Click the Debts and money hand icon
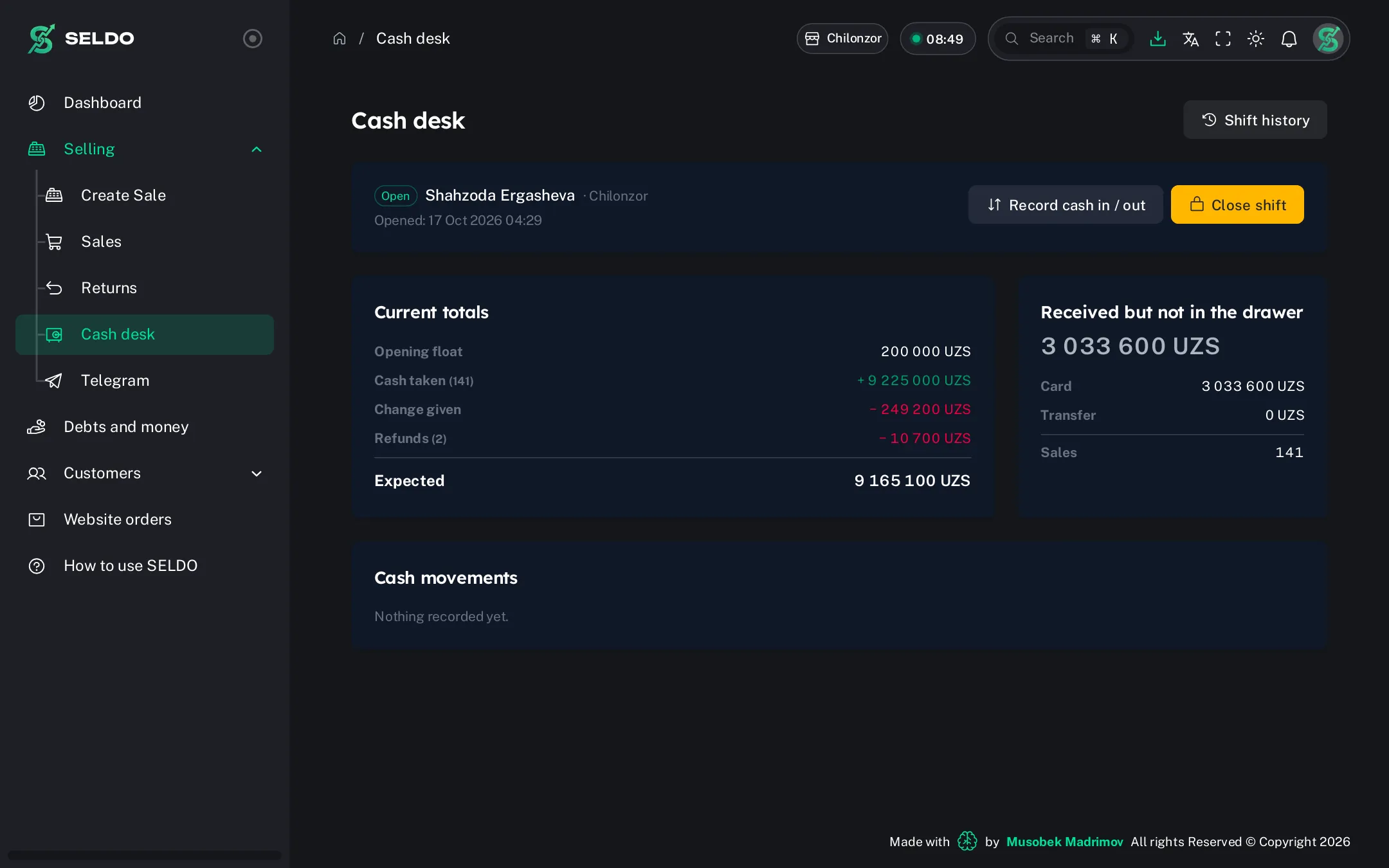 coord(37,427)
